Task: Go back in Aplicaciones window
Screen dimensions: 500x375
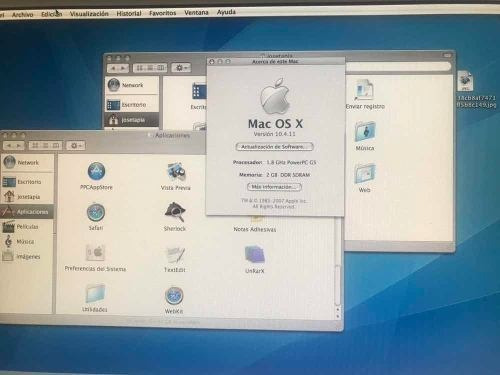Action: pyautogui.click(x=9, y=146)
